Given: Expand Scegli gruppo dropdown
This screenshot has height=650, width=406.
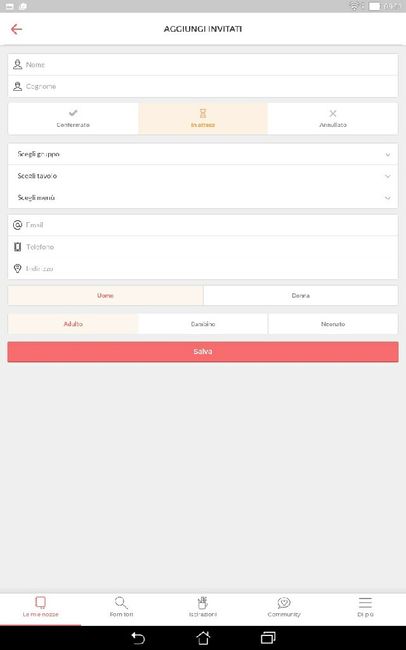Looking at the screenshot, I should (x=203, y=154).
